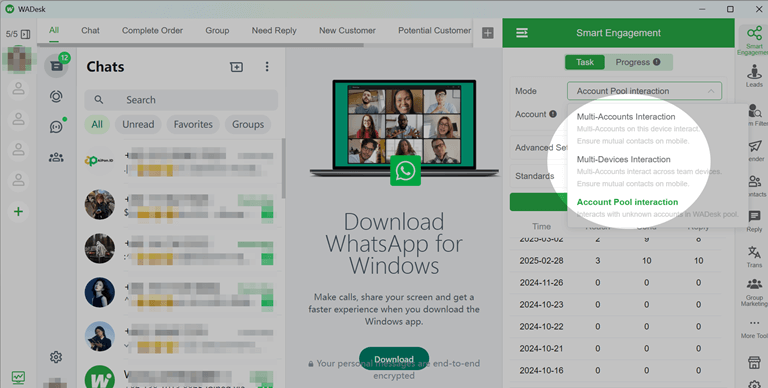Image resolution: width=768 pixels, height=388 pixels.
Task: Add account with green plus icon
Action: click(x=19, y=212)
